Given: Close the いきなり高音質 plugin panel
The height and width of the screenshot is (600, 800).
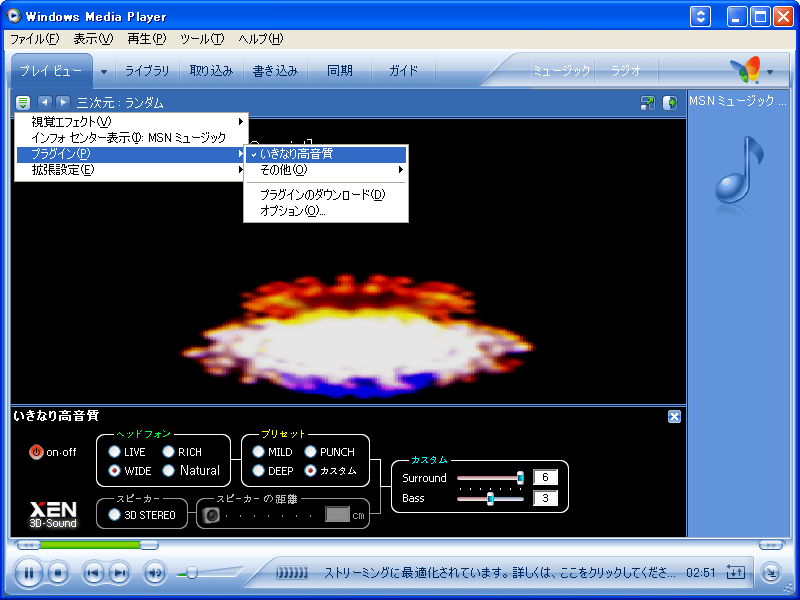Looking at the screenshot, I should pyautogui.click(x=674, y=416).
